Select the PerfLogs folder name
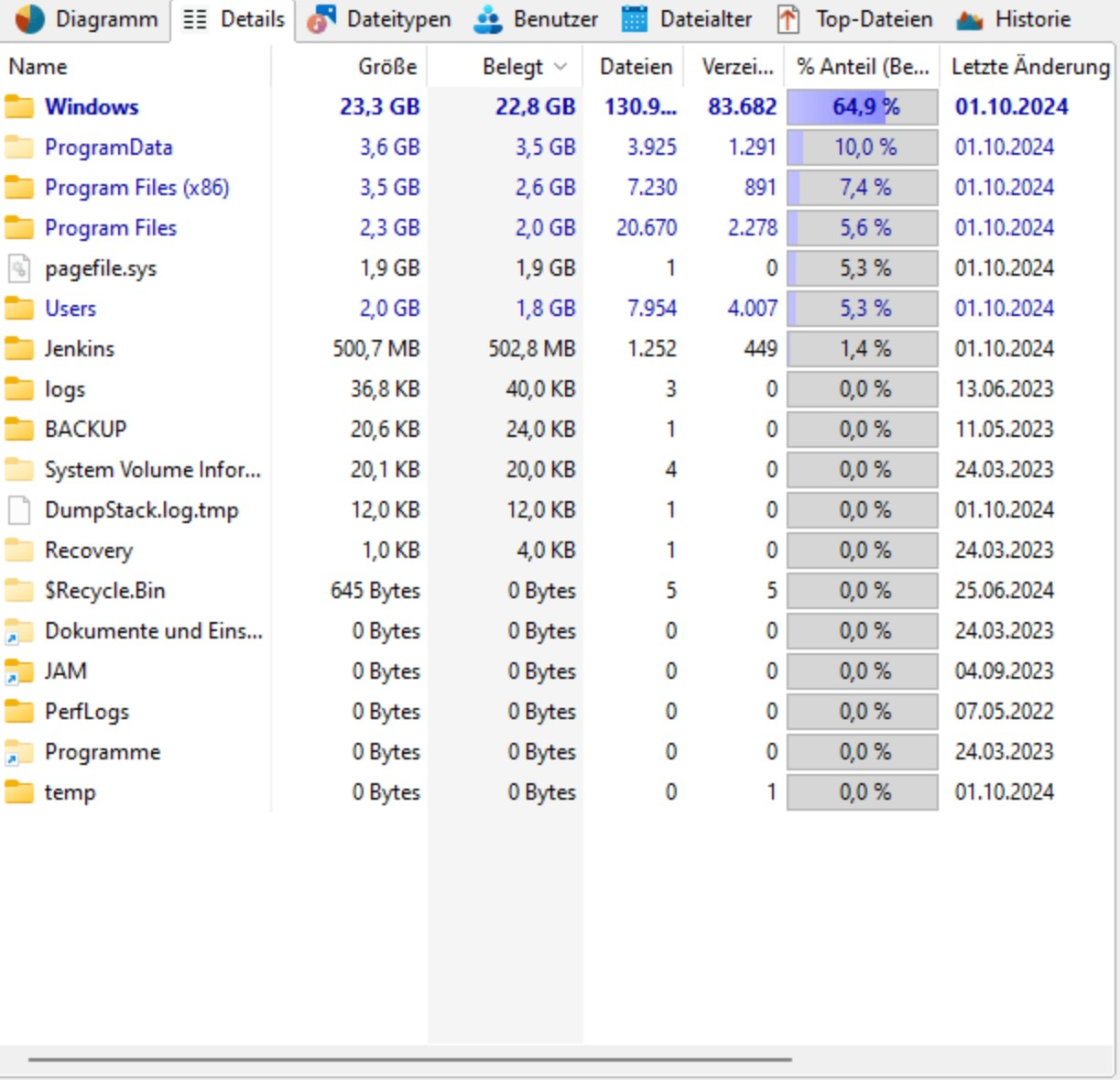1120x1080 pixels. coord(87,712)
